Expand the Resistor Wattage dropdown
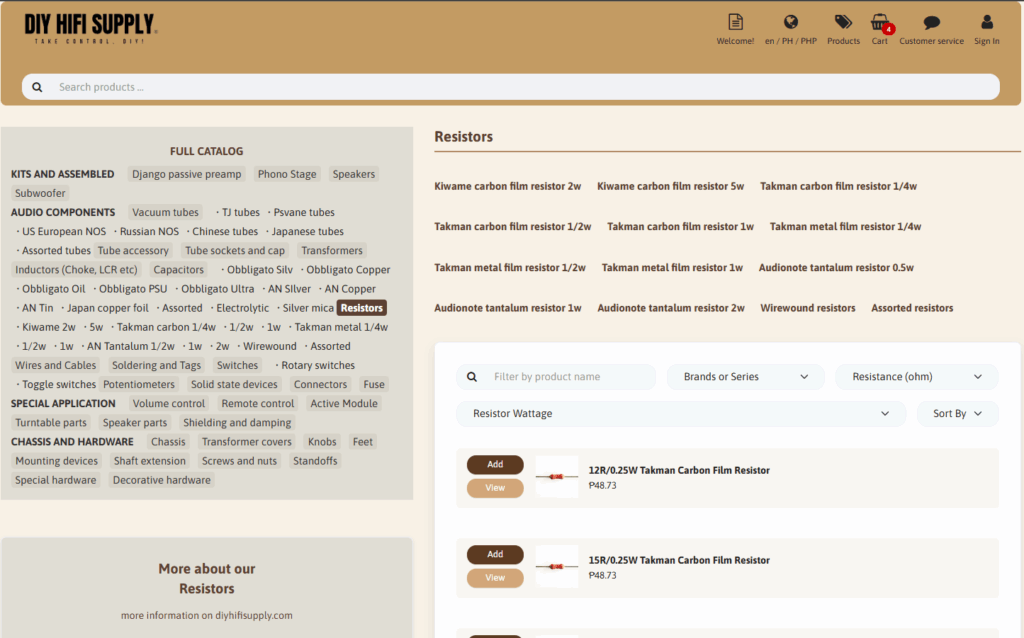Image resolution: width=1024 pixels, height=638 pixels. (681, 413)
